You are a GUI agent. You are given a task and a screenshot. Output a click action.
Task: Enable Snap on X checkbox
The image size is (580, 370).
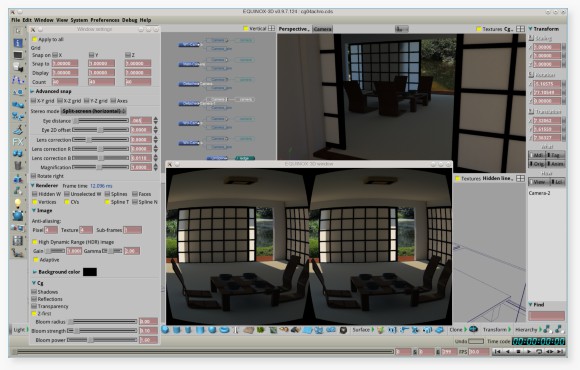pos(55,55)
